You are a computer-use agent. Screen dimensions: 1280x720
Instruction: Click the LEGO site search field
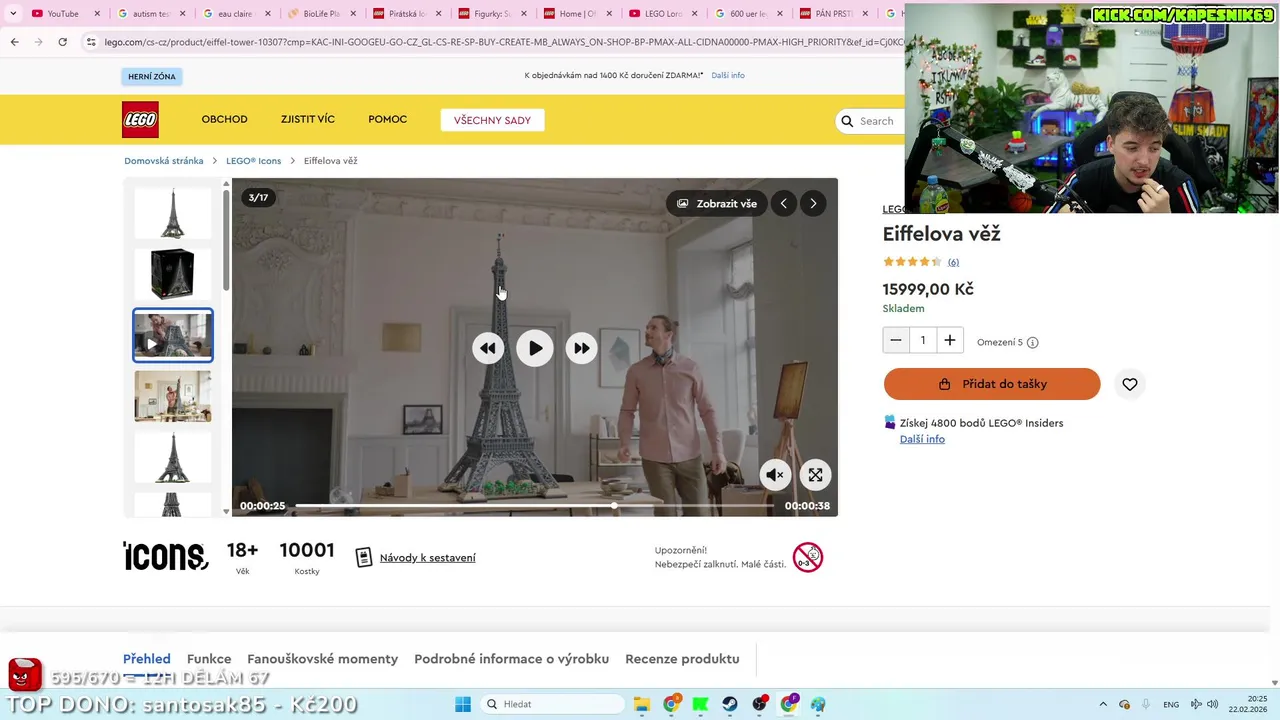(x=875, y=121)
